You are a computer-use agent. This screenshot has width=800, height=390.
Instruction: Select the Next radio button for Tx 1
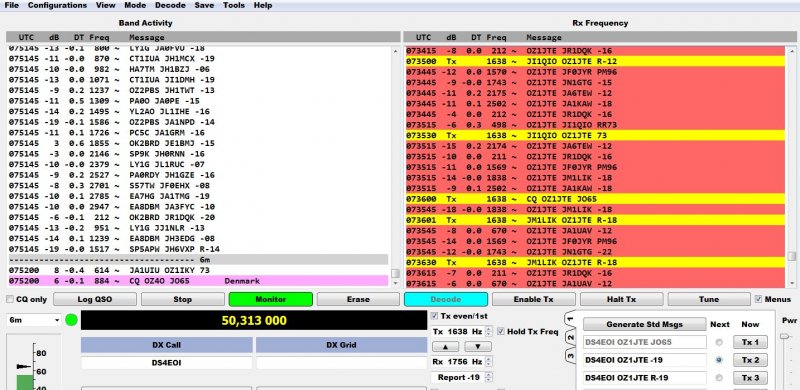719,342
